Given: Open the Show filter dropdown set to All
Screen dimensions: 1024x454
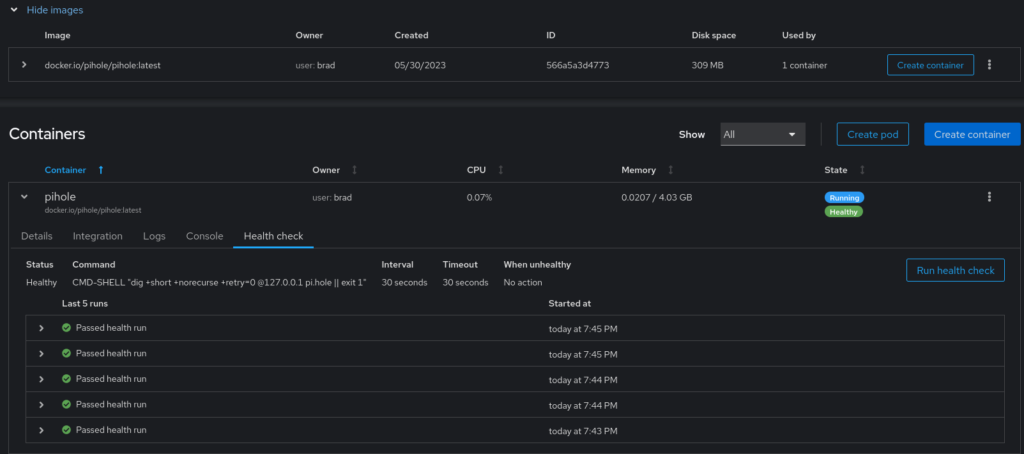Looking at the screenshot, I should point(762,134).
